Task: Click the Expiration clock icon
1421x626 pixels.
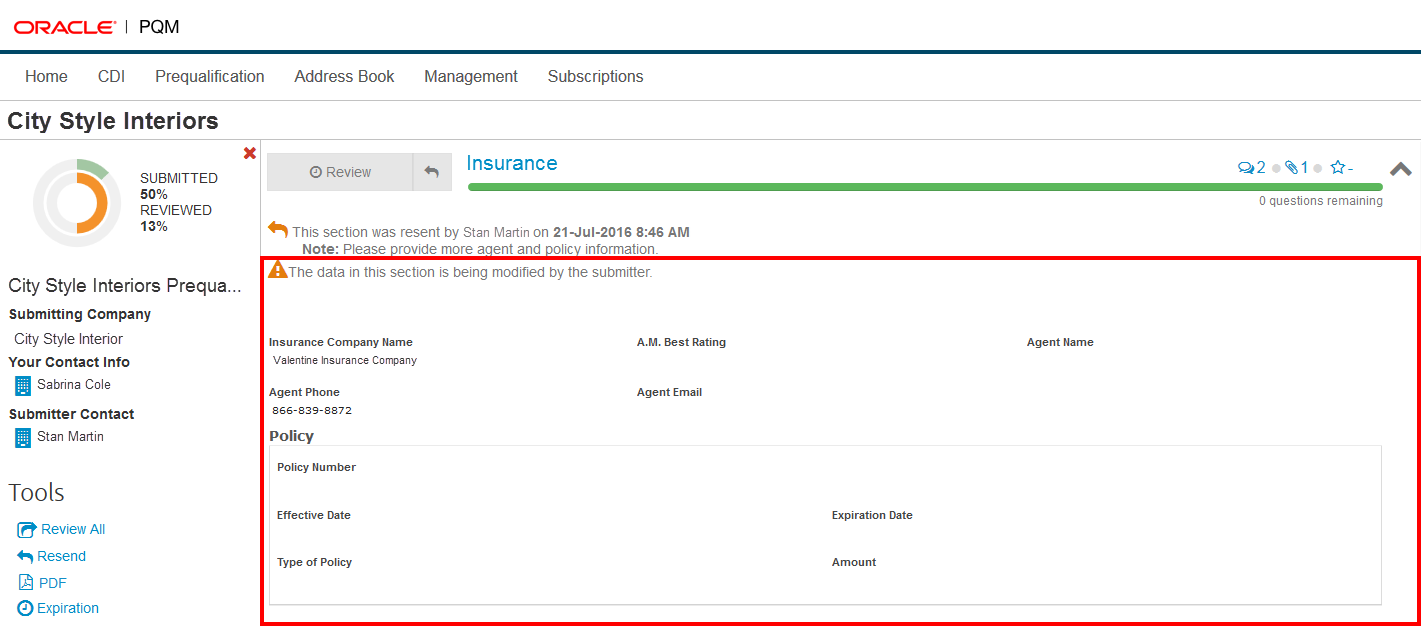Action: point(25,608)
